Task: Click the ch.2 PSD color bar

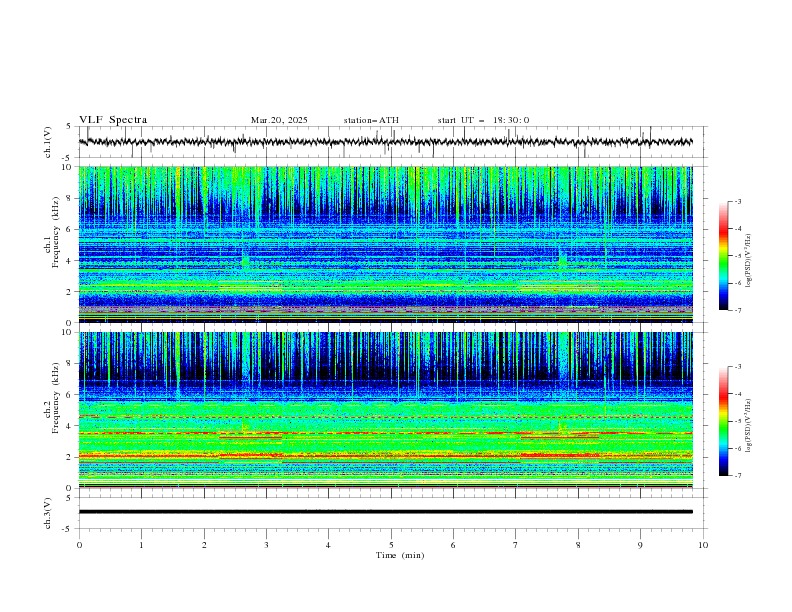Action: coord(723,421)
